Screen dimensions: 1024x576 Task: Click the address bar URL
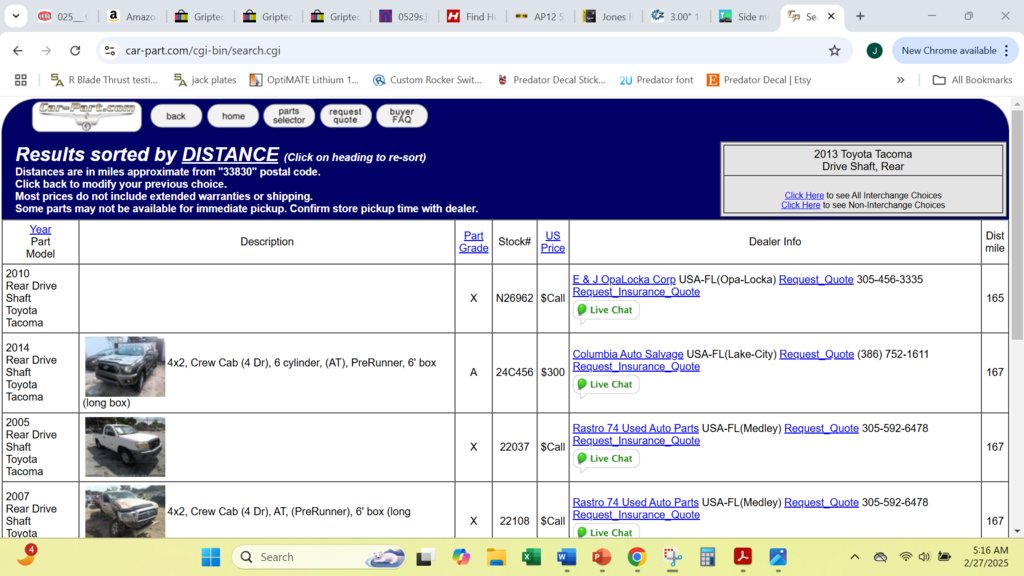[x=202, y=50]
